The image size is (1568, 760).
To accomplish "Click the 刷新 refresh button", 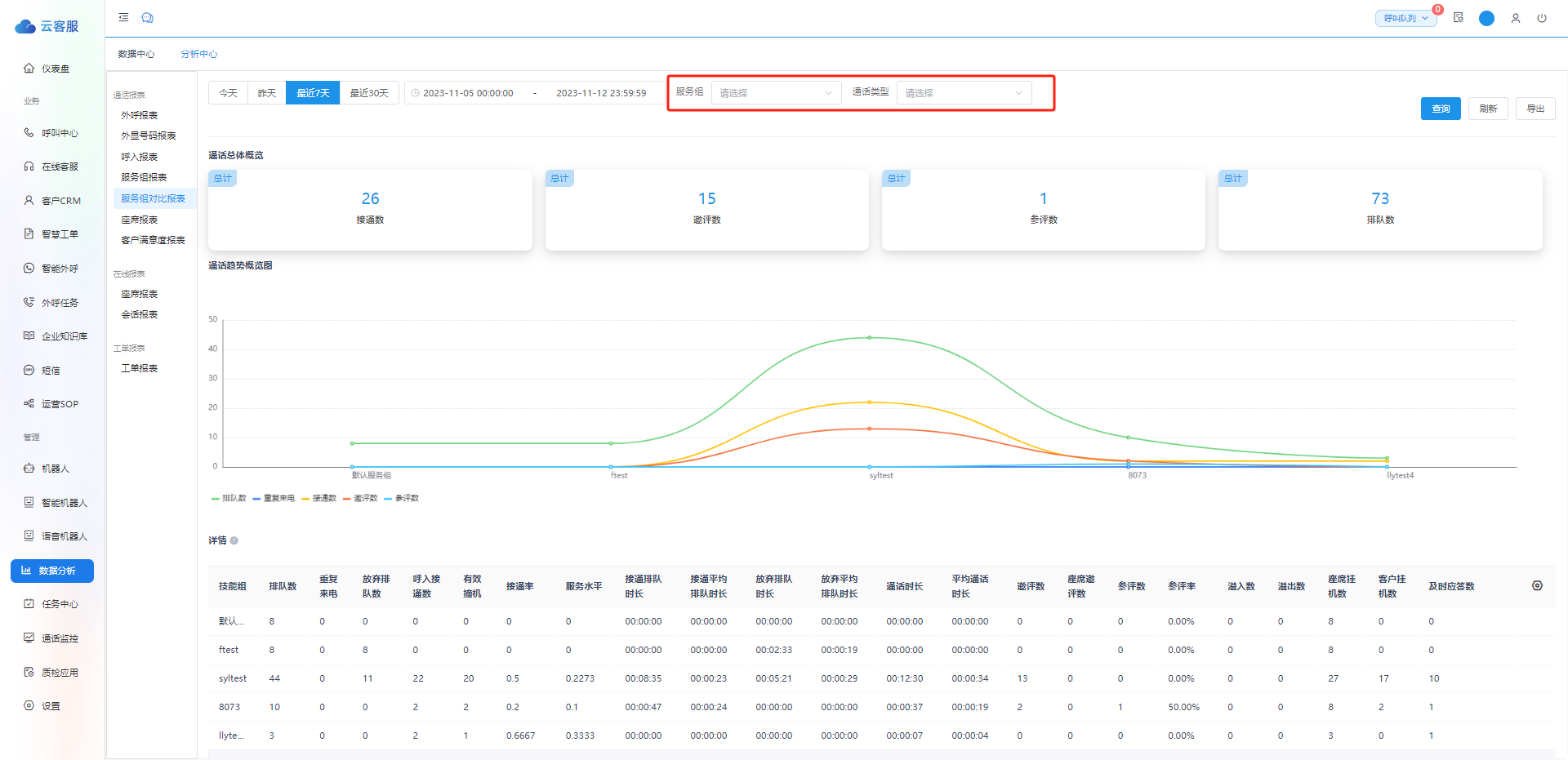I will pyautogui.click(x=1488, y=109).
